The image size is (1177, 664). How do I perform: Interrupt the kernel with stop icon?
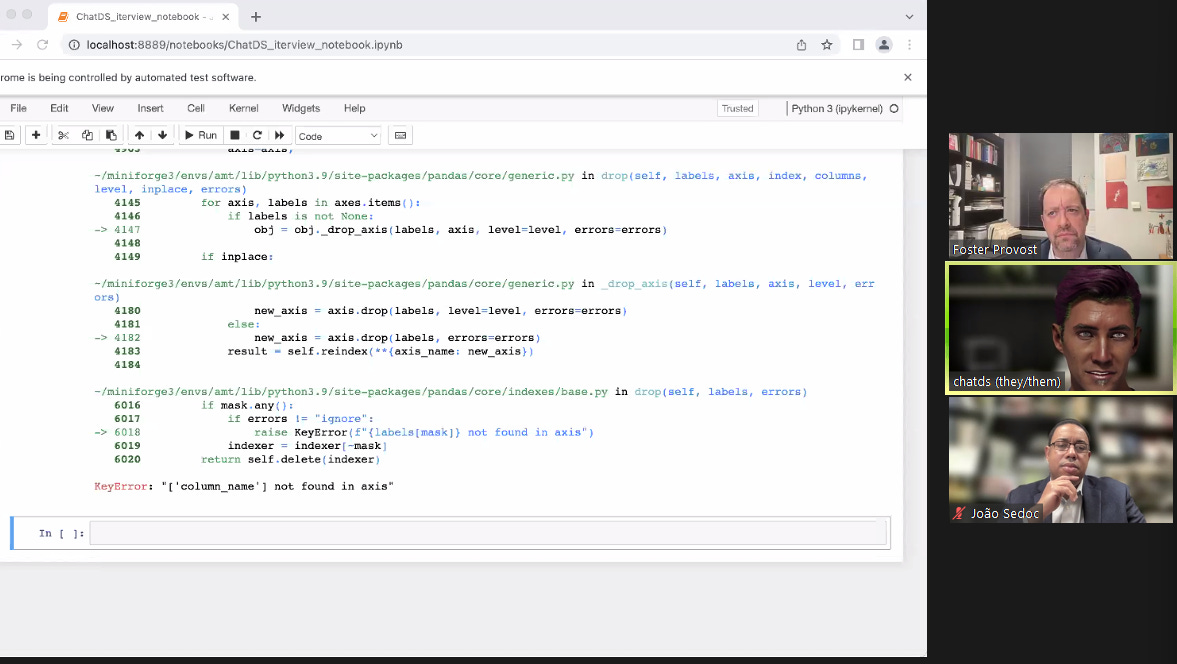click(x=233, y=134)
